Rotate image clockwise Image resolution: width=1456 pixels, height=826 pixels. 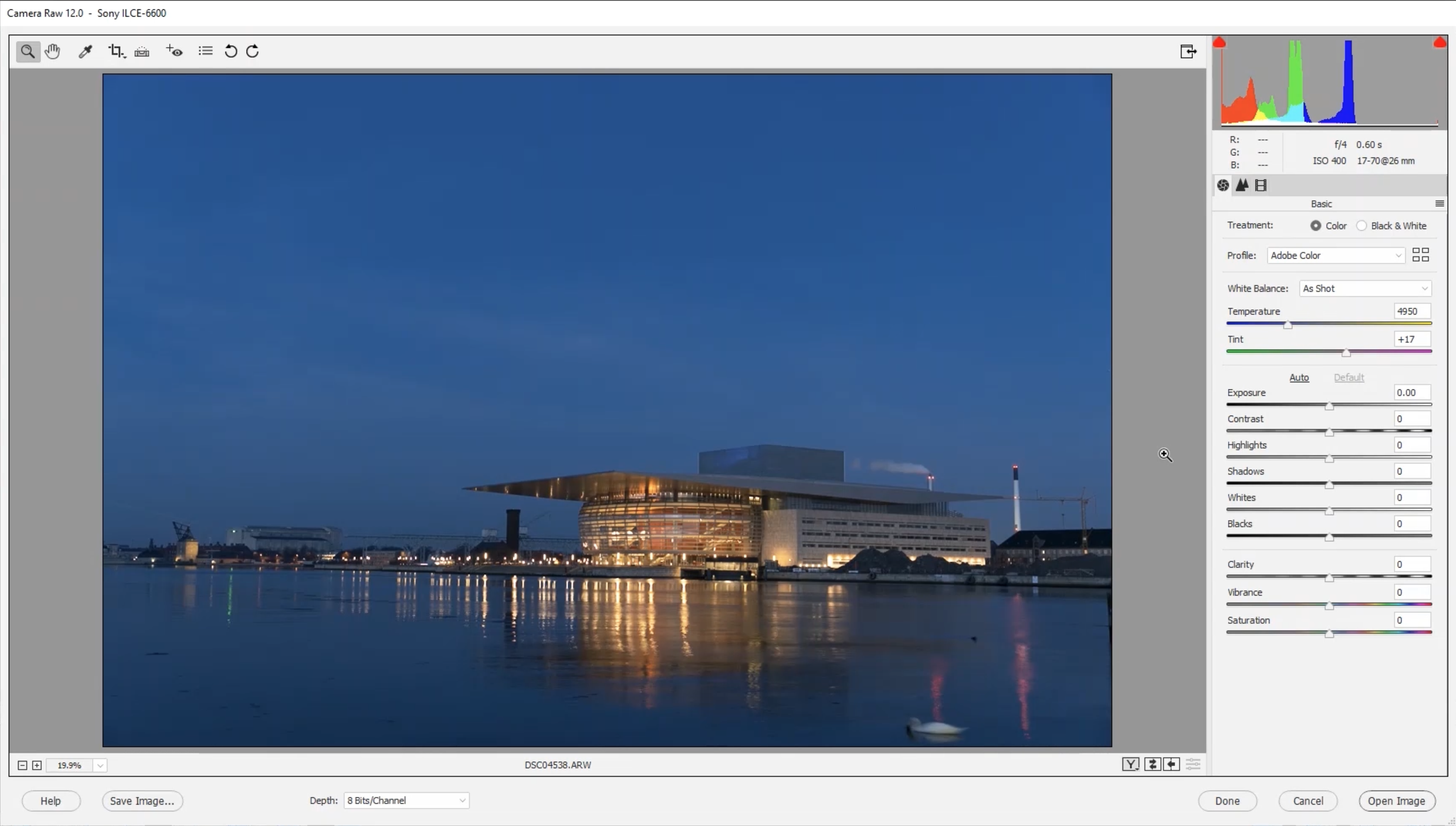pos(252,52)
